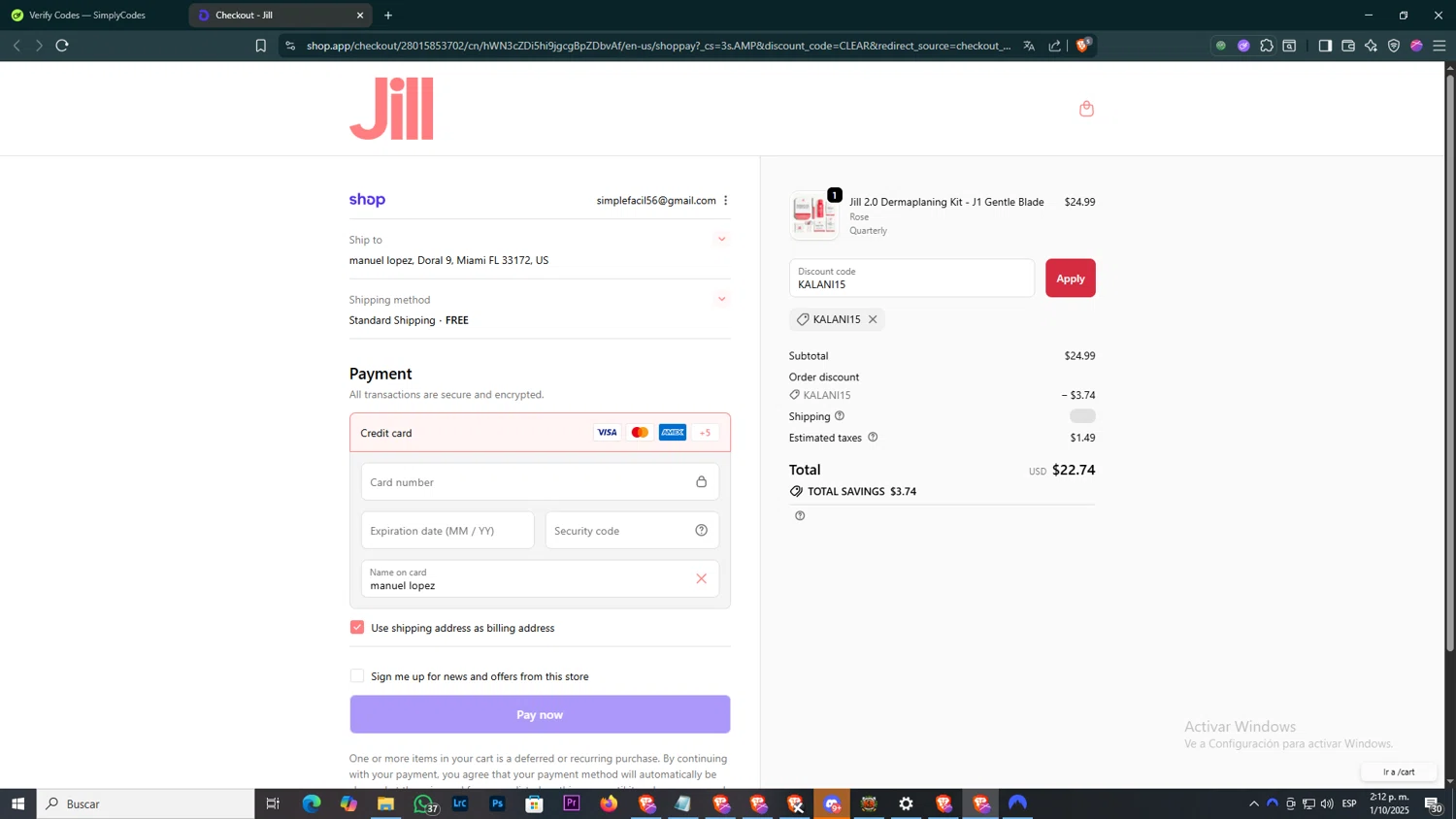Open Brave Leo AI sparkle icon
This screenshot has width=1456, height=819.
[1371, 46]
